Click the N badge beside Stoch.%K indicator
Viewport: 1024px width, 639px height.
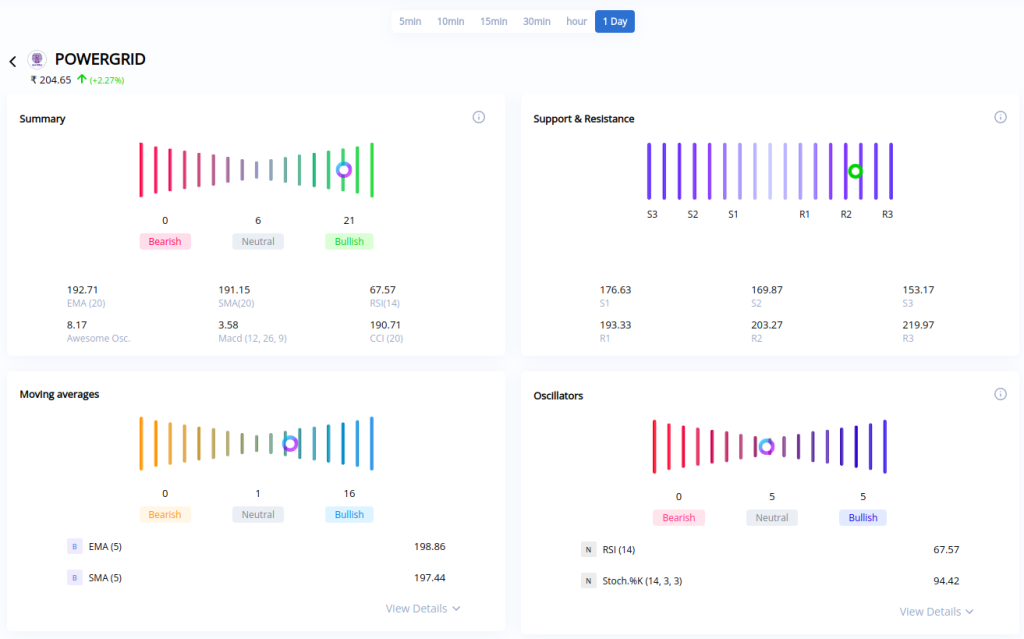589,580
